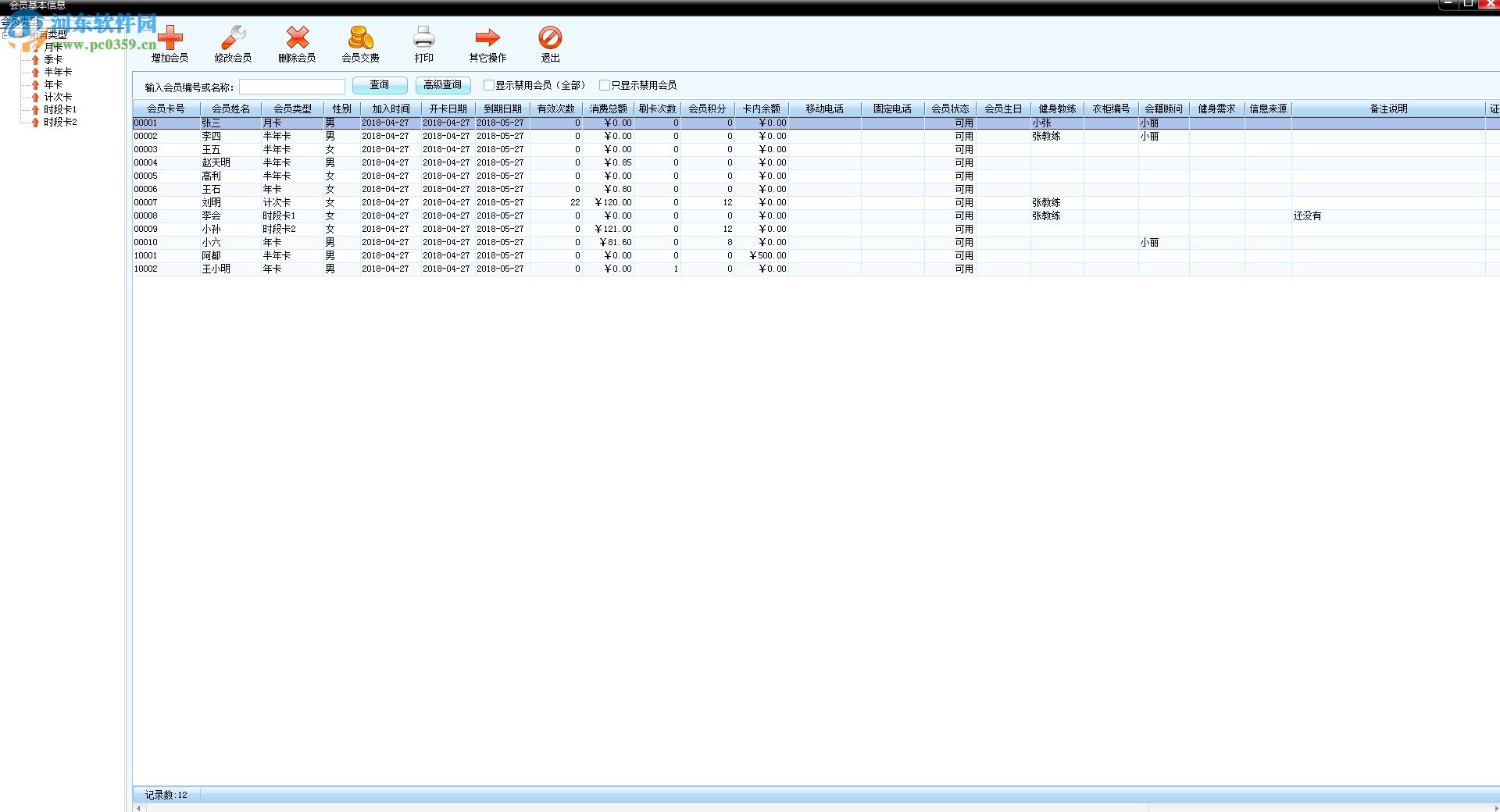Image resolution: width=1500 pixels, height=812 pixels.
Task: Click the 移动电话 column header
Action: tap(825, 109)
